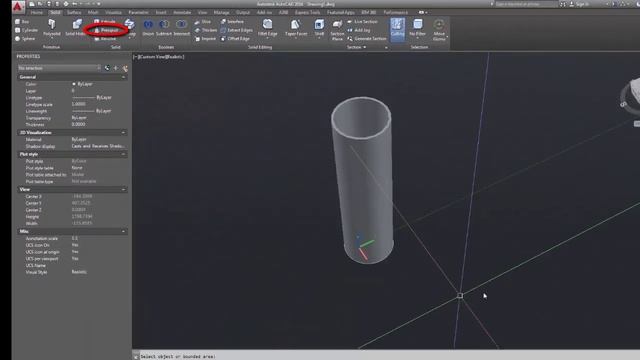The image size is (640, 360).
Task: Open the Visualize ribbon tab
Action: [x=113, y=13]
